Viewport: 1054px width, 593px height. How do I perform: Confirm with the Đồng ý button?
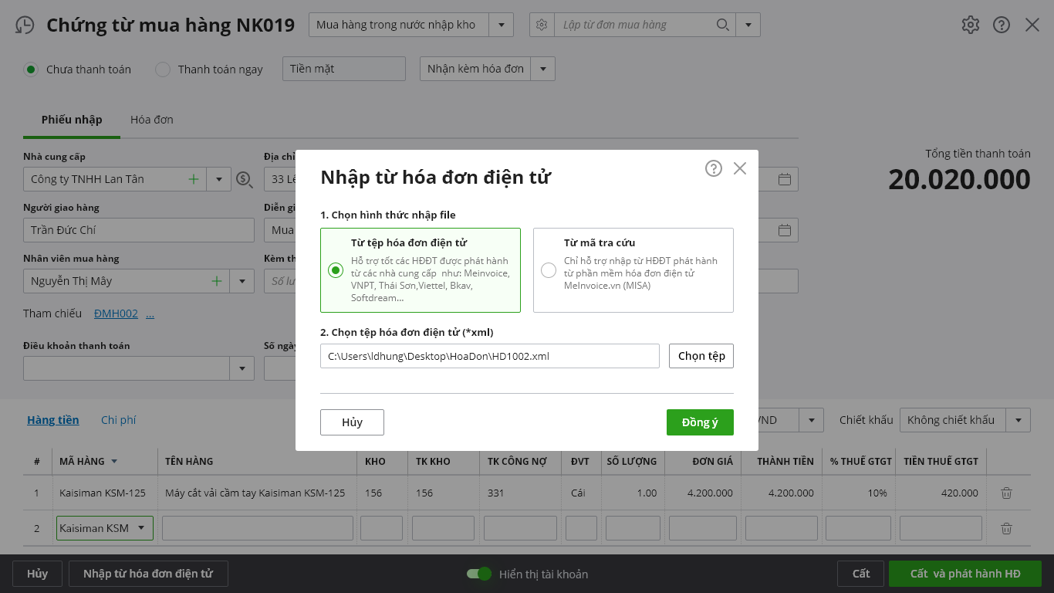coord(700,422)
